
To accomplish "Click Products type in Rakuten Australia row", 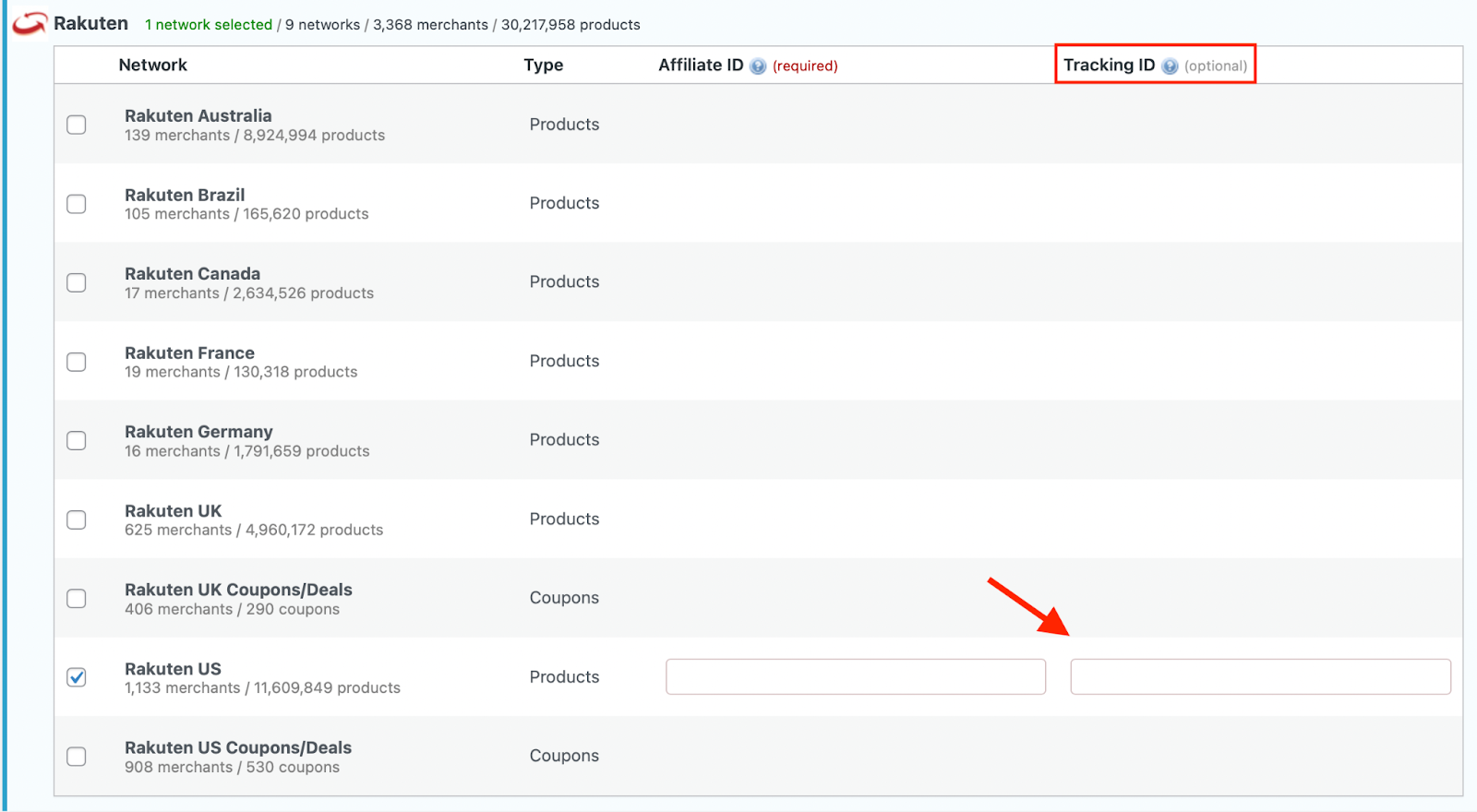I will point(564,125).
